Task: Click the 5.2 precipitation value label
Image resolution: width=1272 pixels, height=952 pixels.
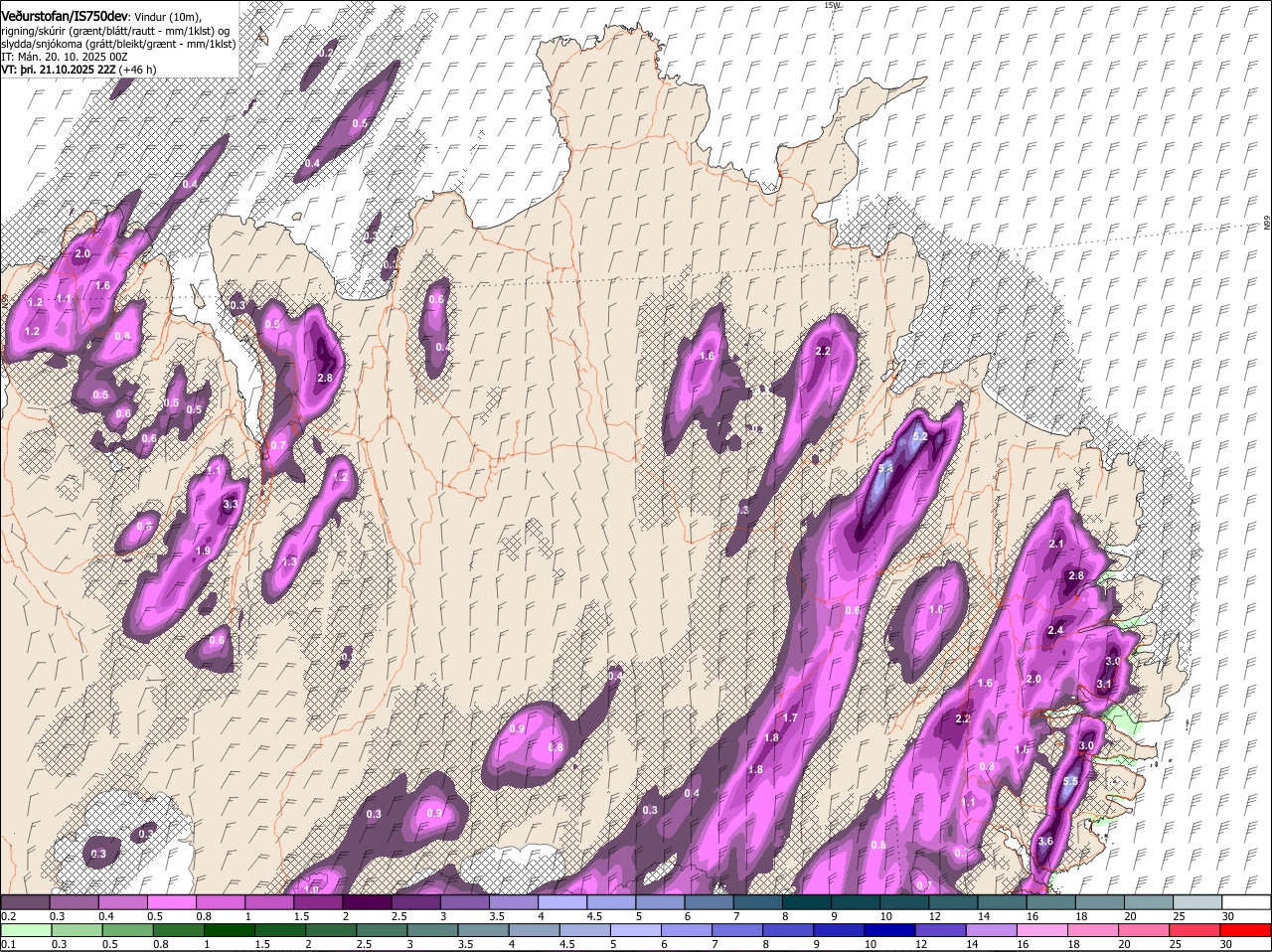Action: [x=919, y=436]
